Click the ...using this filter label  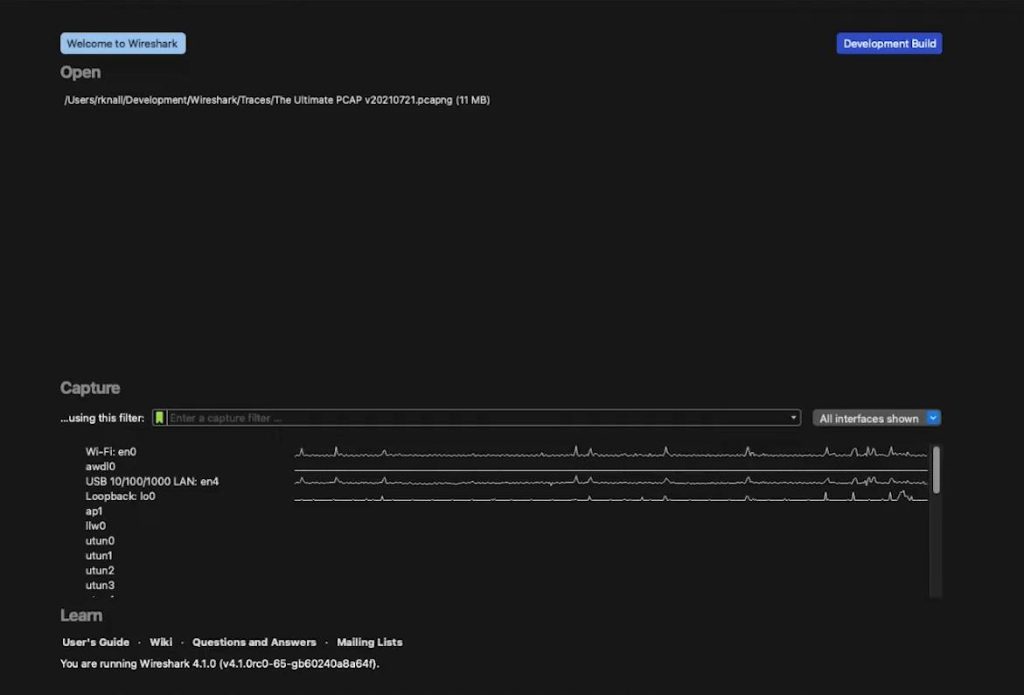tap(103, 418)
